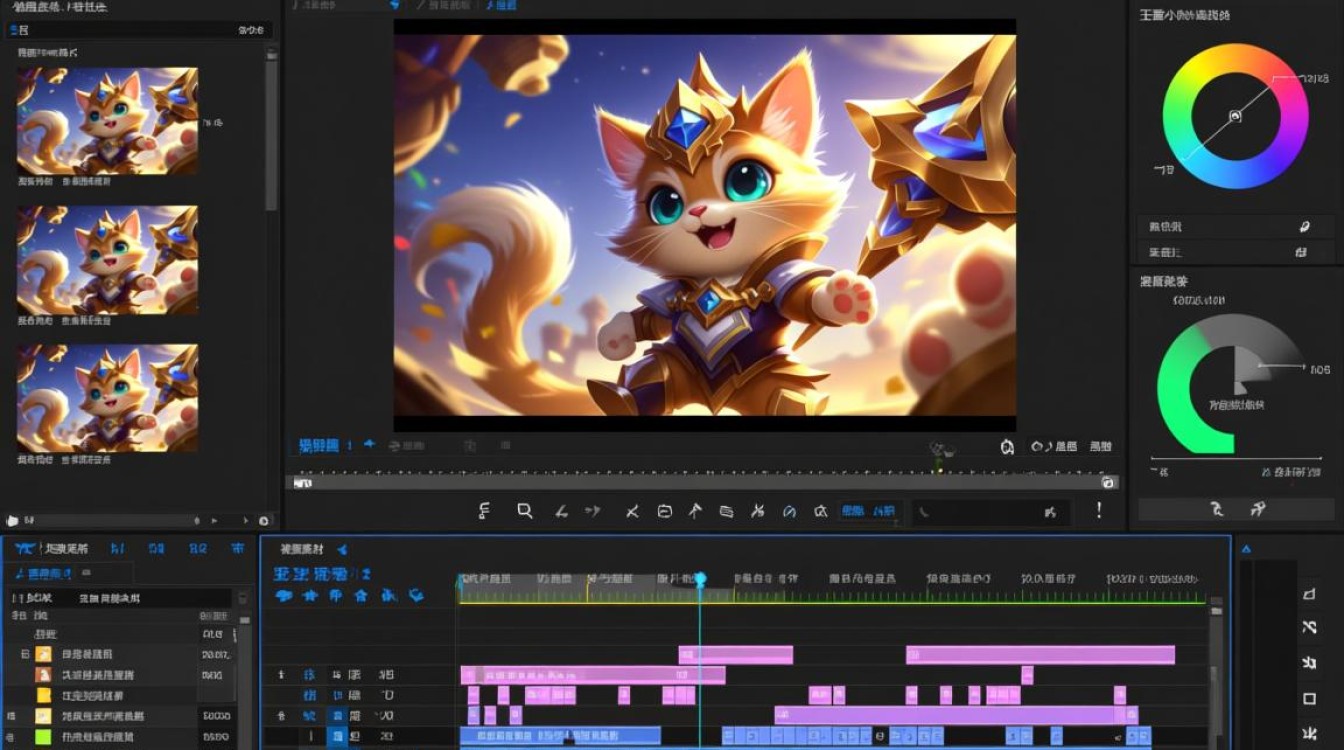Toggle highlighted blue square on third track header

[x=339, y=716]
